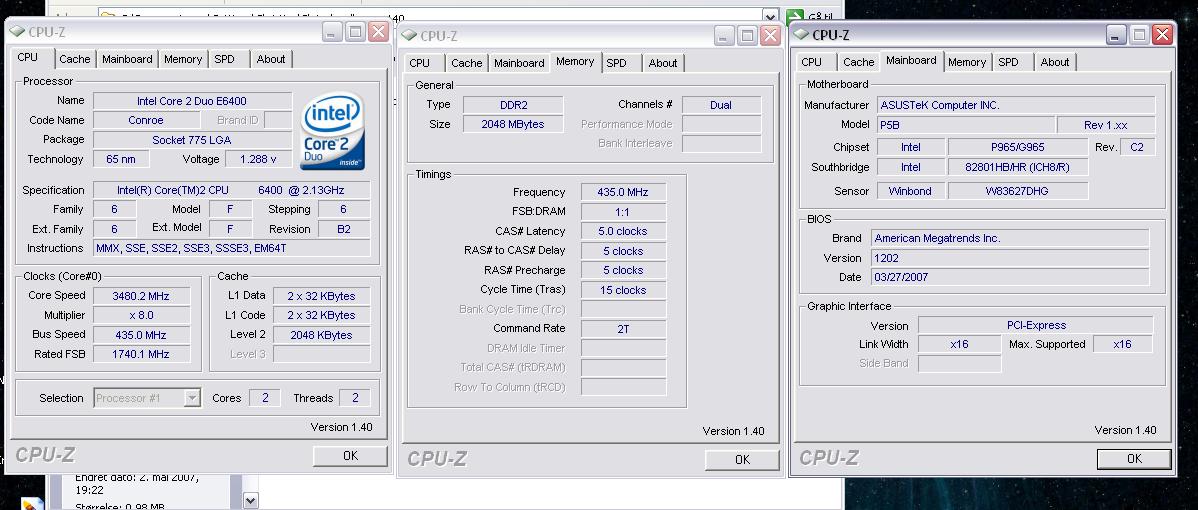
Task: Select Memory tab in middle CPU-Z window
Action: [575, 61]
